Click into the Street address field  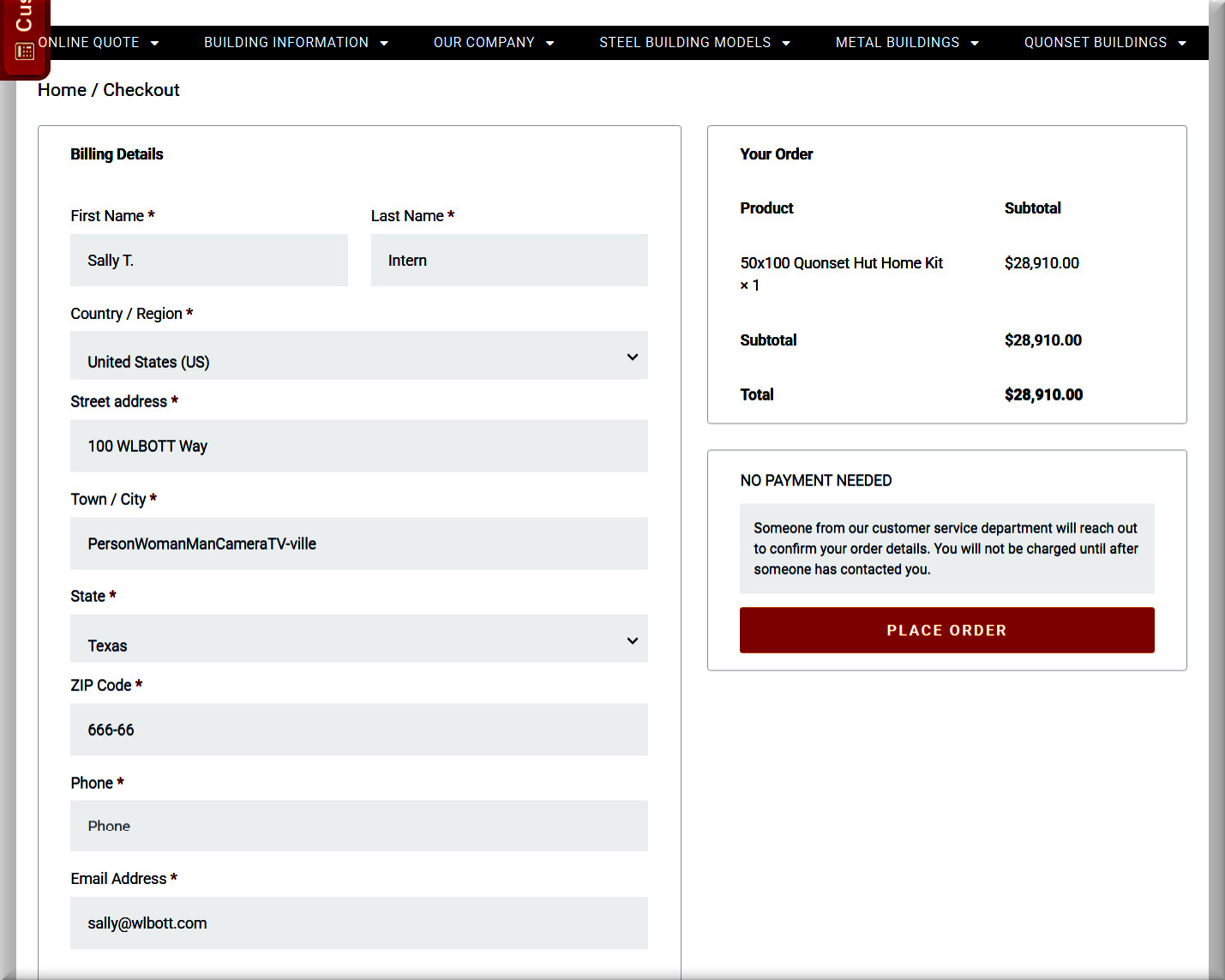pos(358,446)
